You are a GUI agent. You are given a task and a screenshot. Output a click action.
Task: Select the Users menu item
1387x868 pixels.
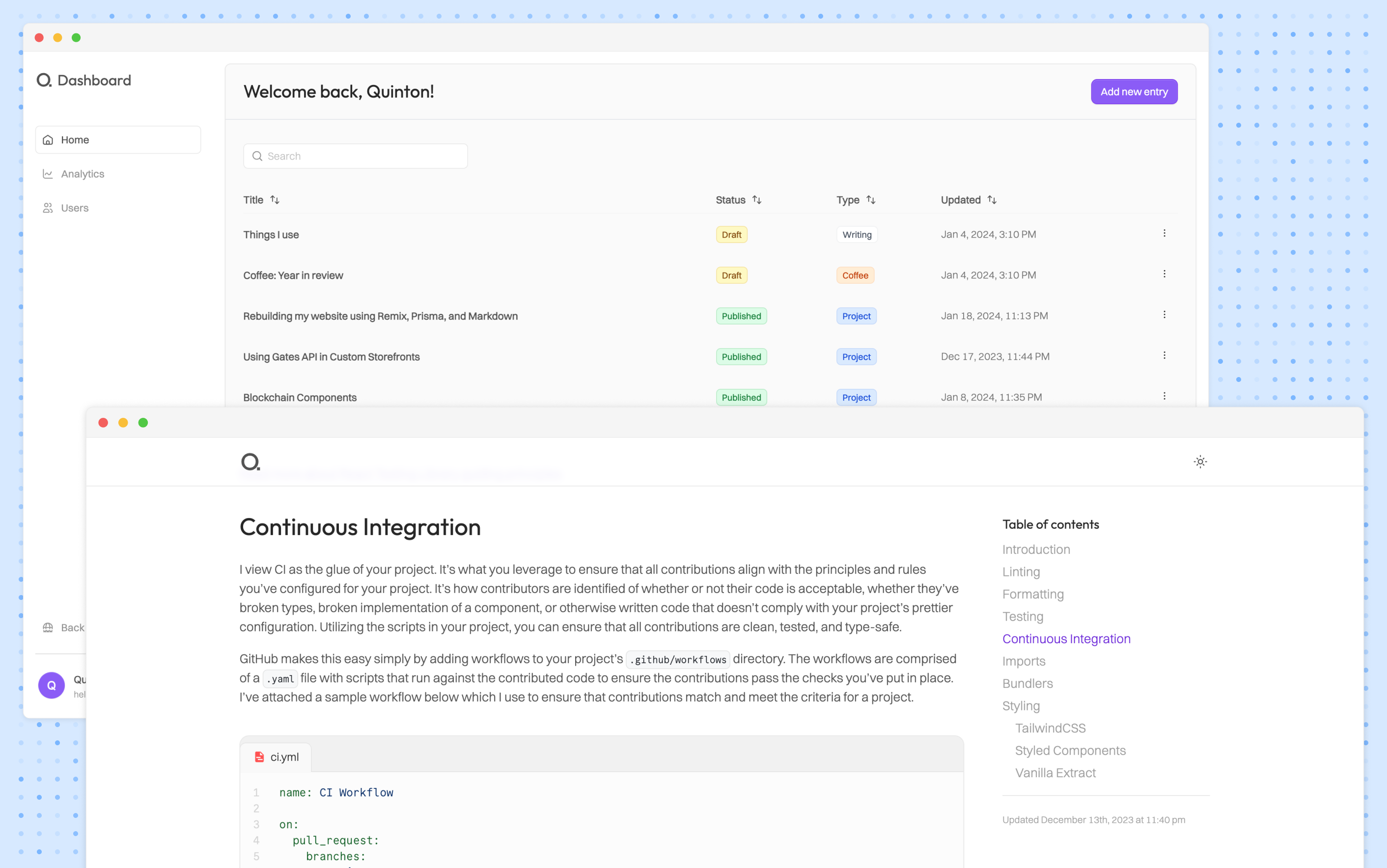pos(75,208)
